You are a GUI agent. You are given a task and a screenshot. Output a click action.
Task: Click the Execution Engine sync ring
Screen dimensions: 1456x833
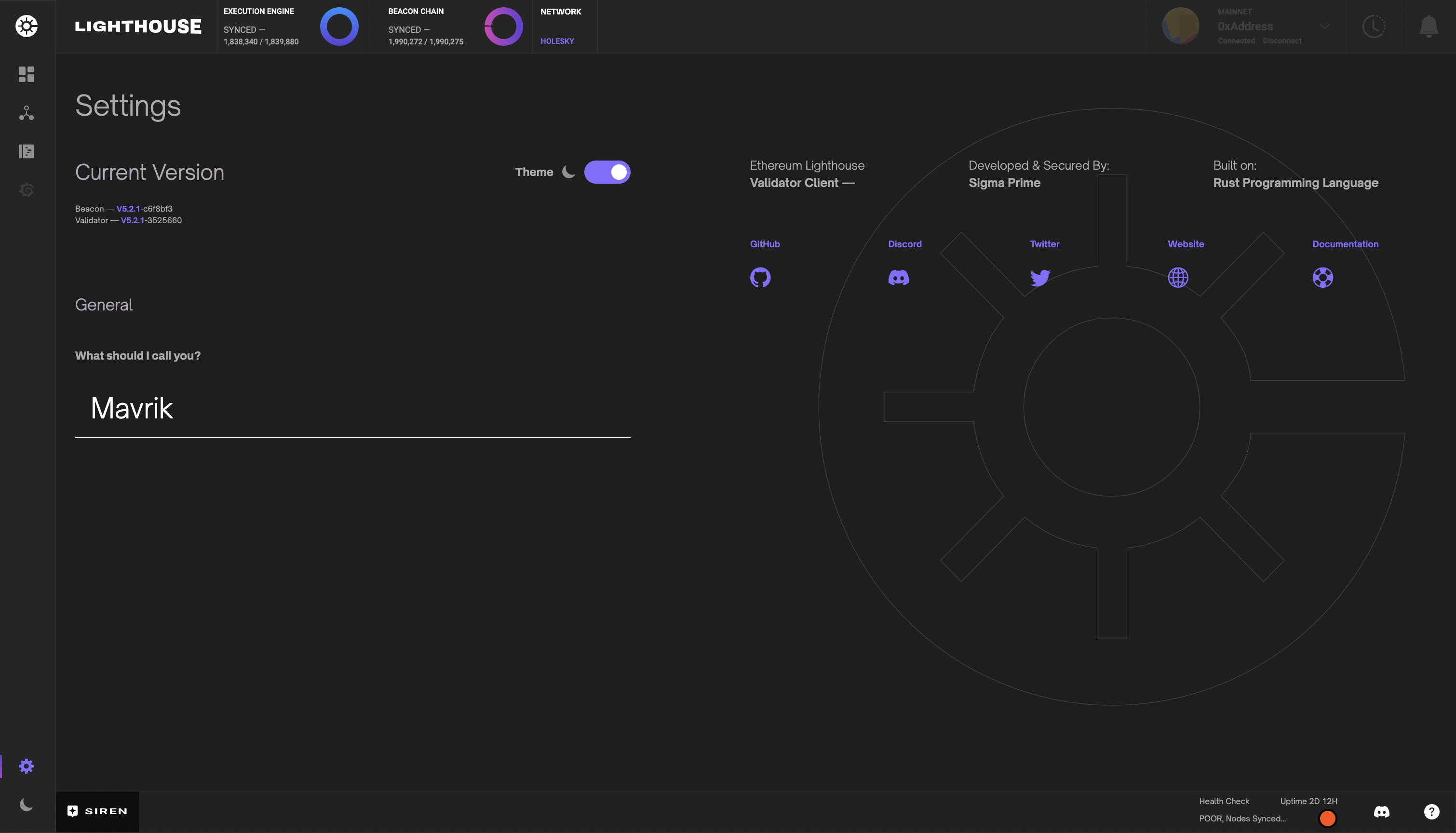coord(339,27)
